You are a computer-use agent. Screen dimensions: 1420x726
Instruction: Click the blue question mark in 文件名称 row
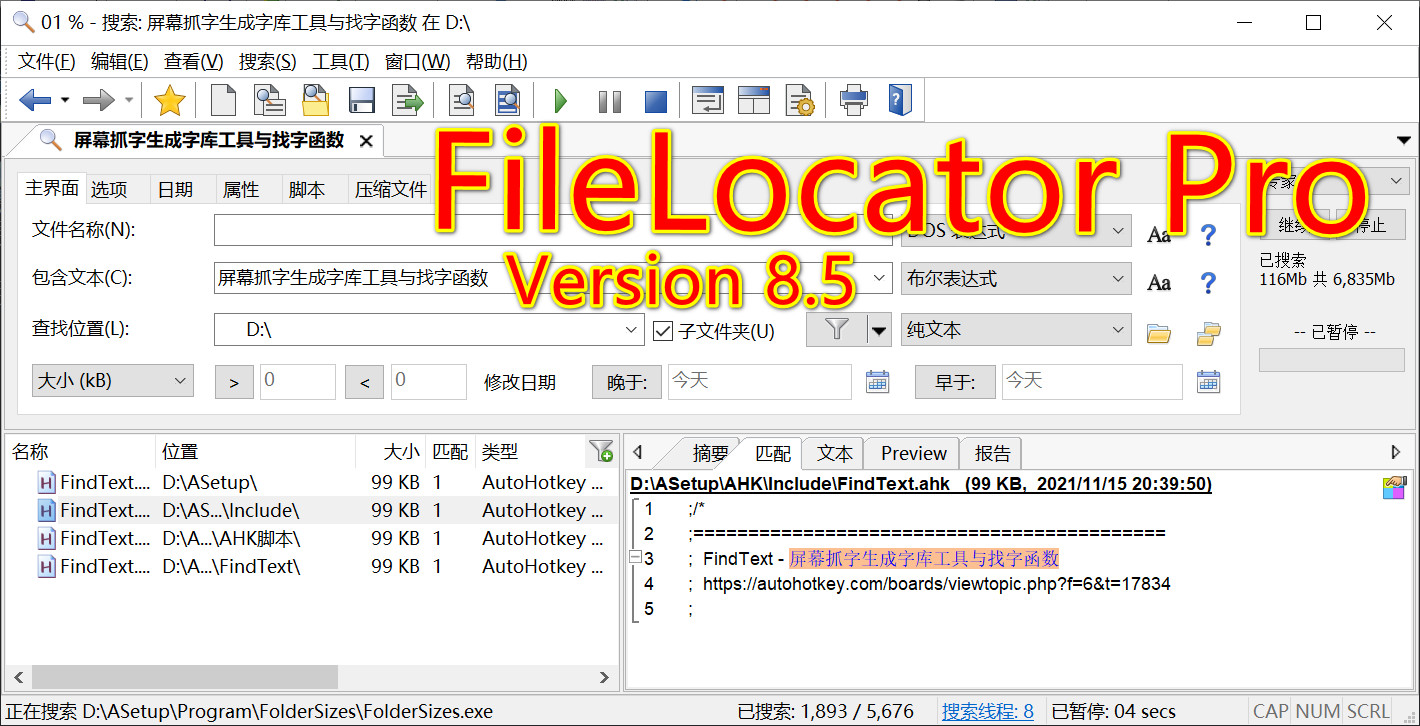[x=1208, y=235]
